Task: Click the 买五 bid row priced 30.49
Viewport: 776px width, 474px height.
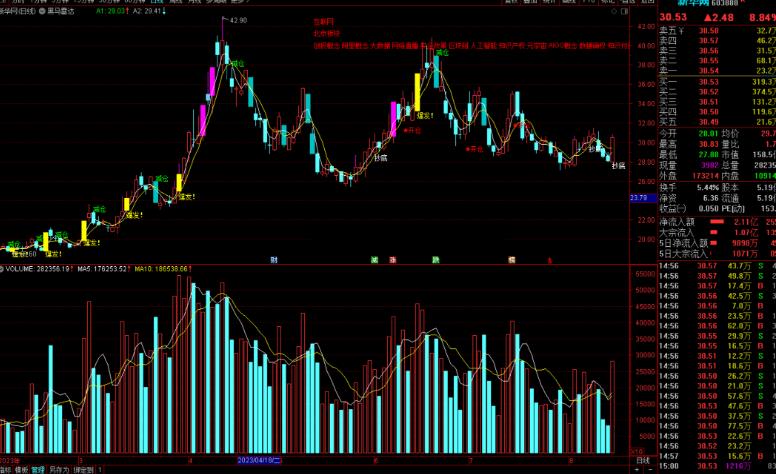Action: coord(717,122)
